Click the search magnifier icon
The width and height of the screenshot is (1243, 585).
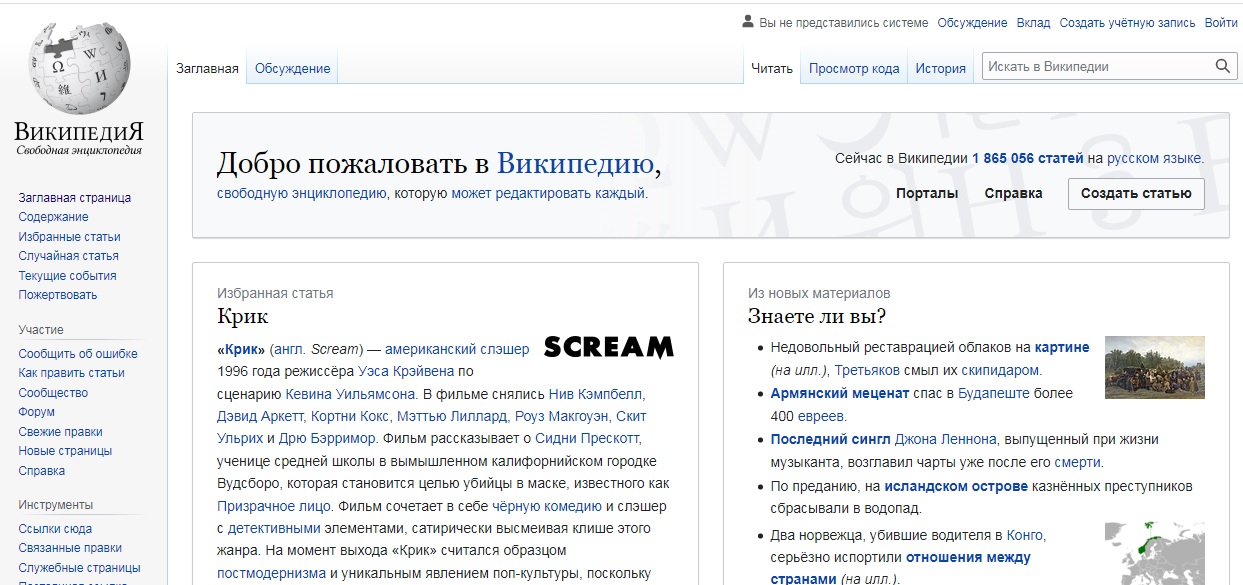1224,66
